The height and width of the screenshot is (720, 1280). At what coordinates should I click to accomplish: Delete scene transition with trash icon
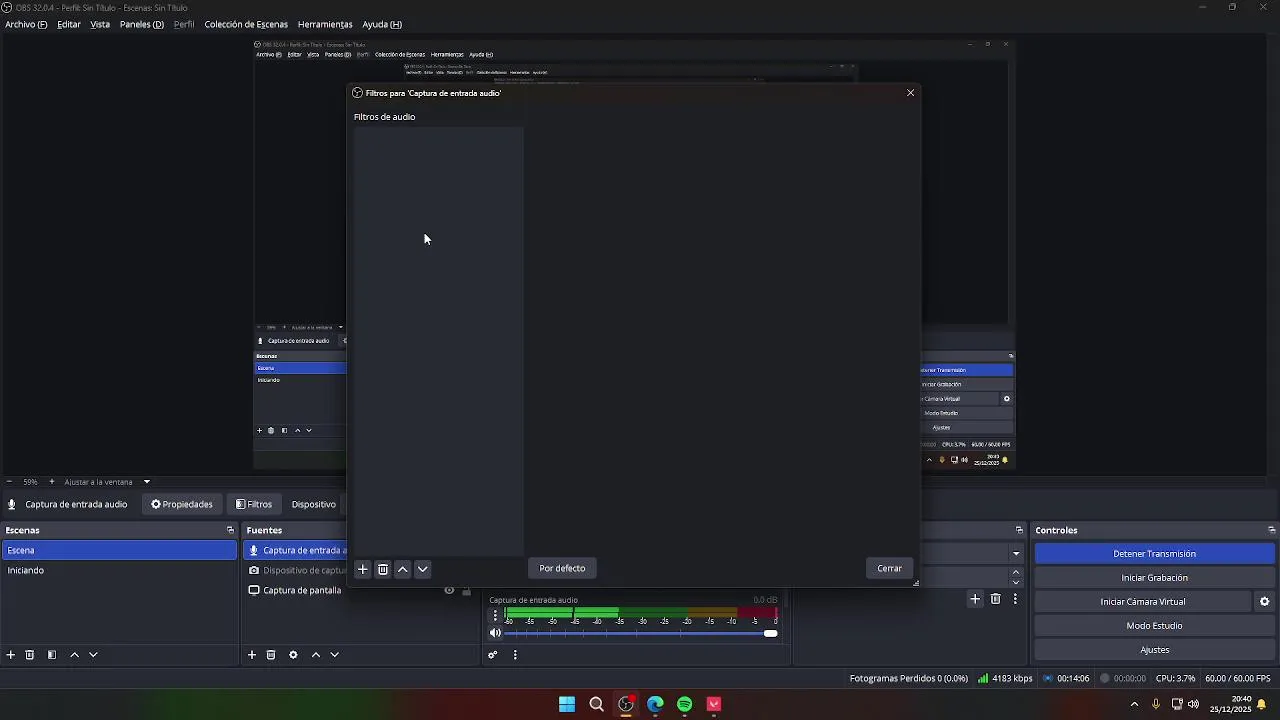tap(995, 599)
